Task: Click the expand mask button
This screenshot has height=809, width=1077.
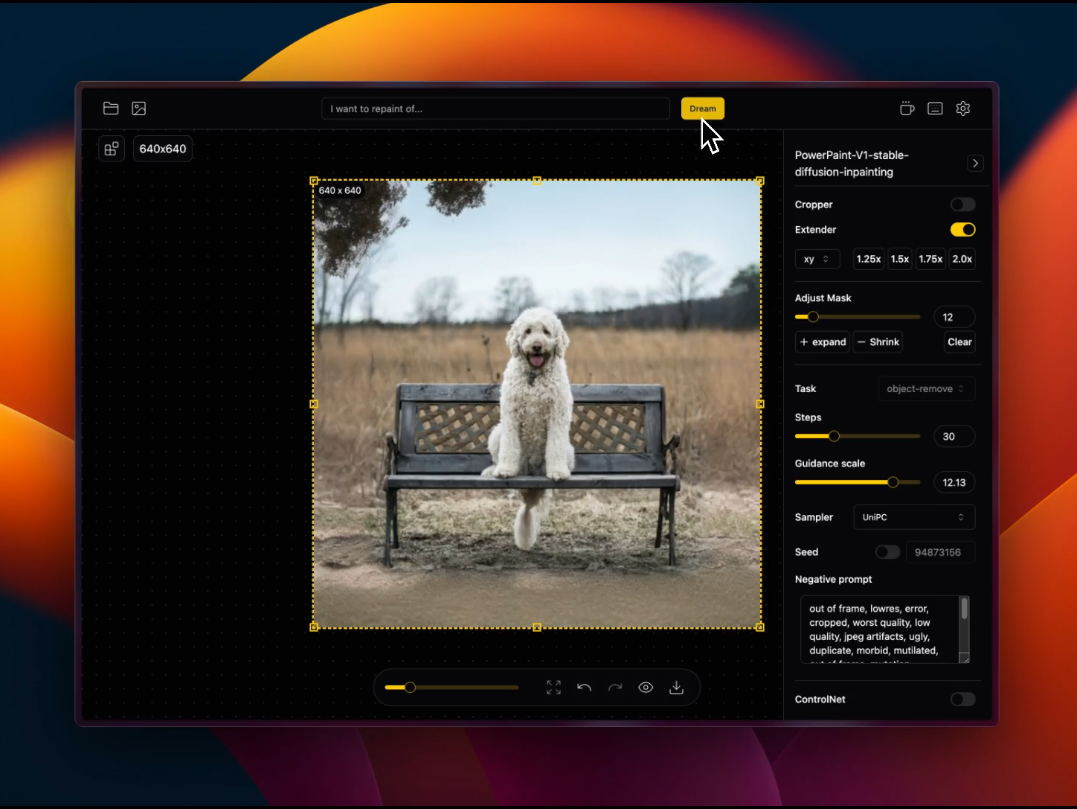Action: (823, 342)
